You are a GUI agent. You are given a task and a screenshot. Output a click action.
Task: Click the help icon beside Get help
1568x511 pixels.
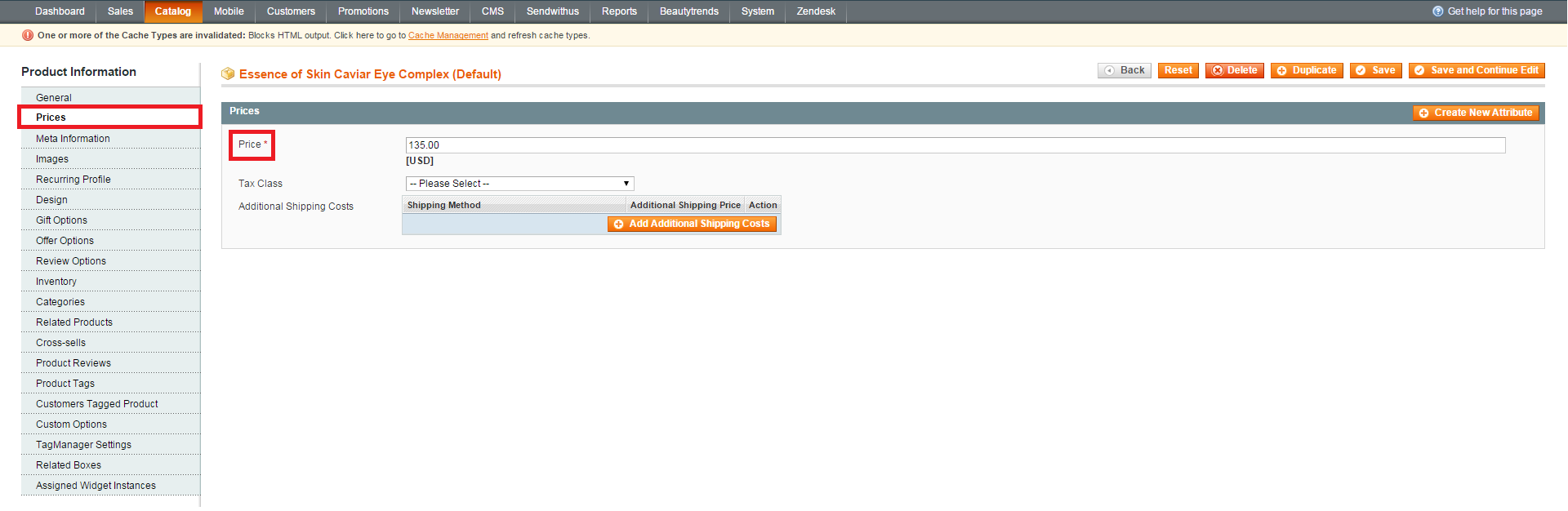pyautogui.click(x=1437, y=11)
